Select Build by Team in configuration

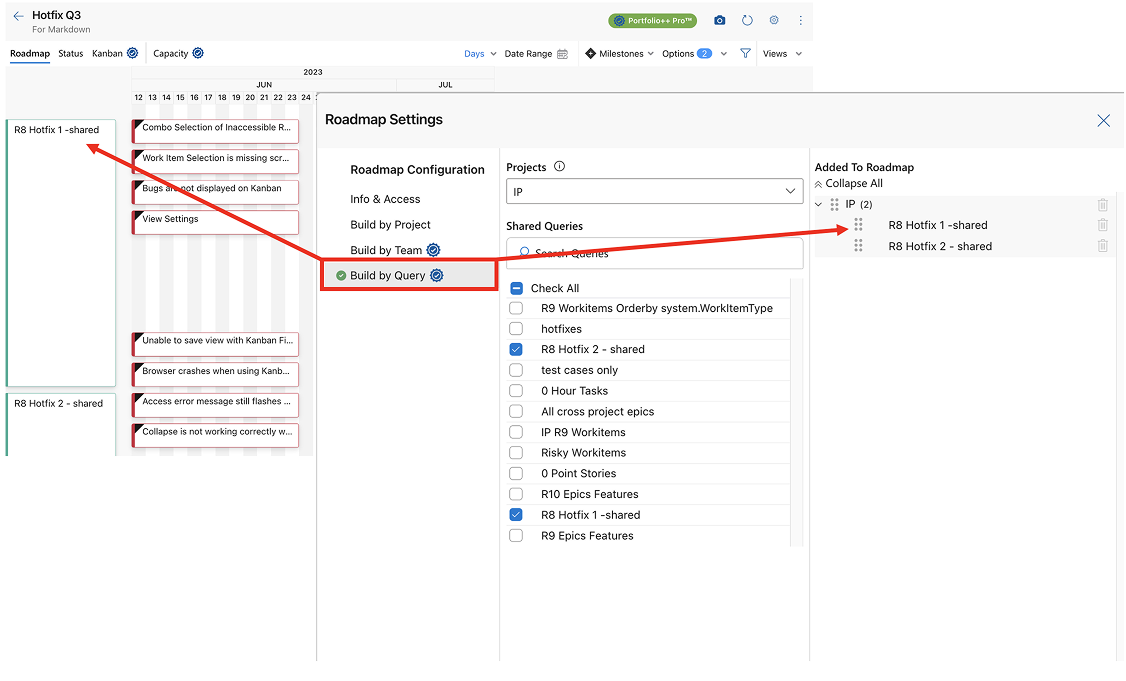[386, 250]
